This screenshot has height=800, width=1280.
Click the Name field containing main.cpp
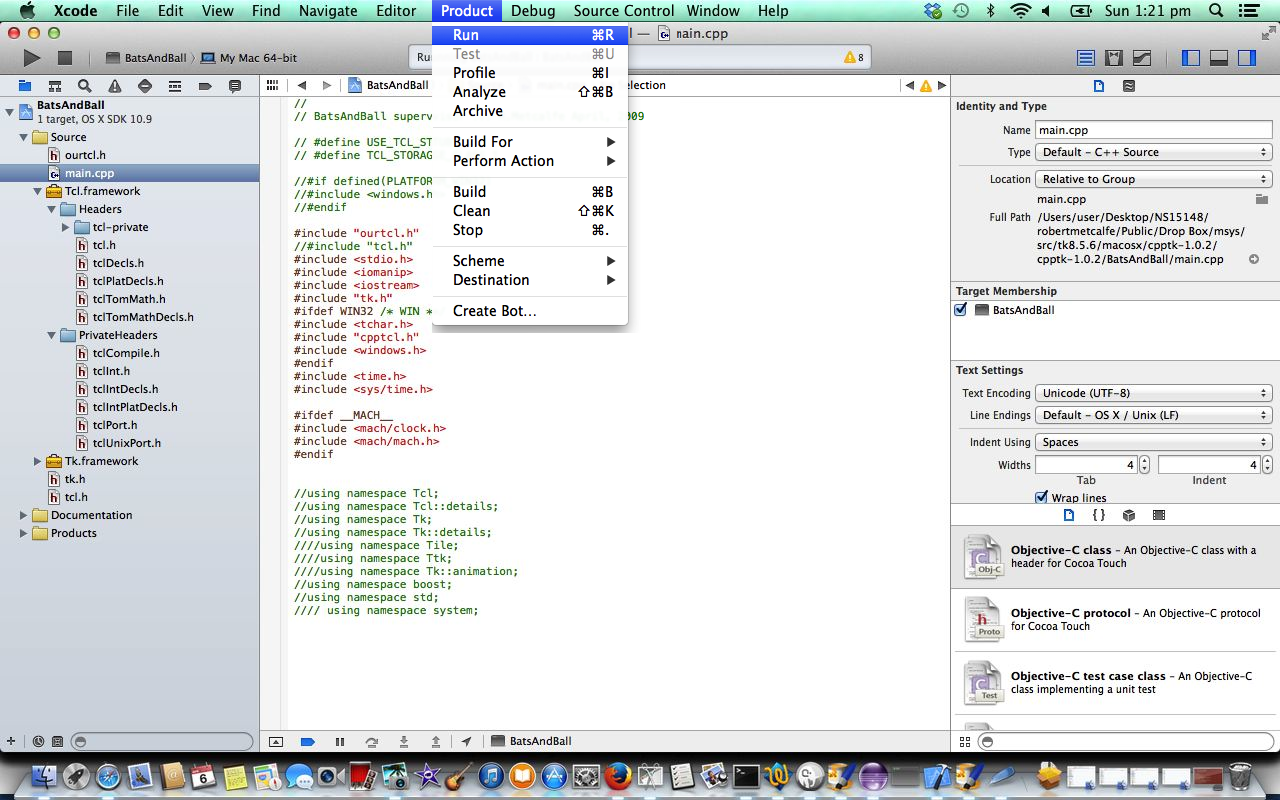(x=1153, y=130)
